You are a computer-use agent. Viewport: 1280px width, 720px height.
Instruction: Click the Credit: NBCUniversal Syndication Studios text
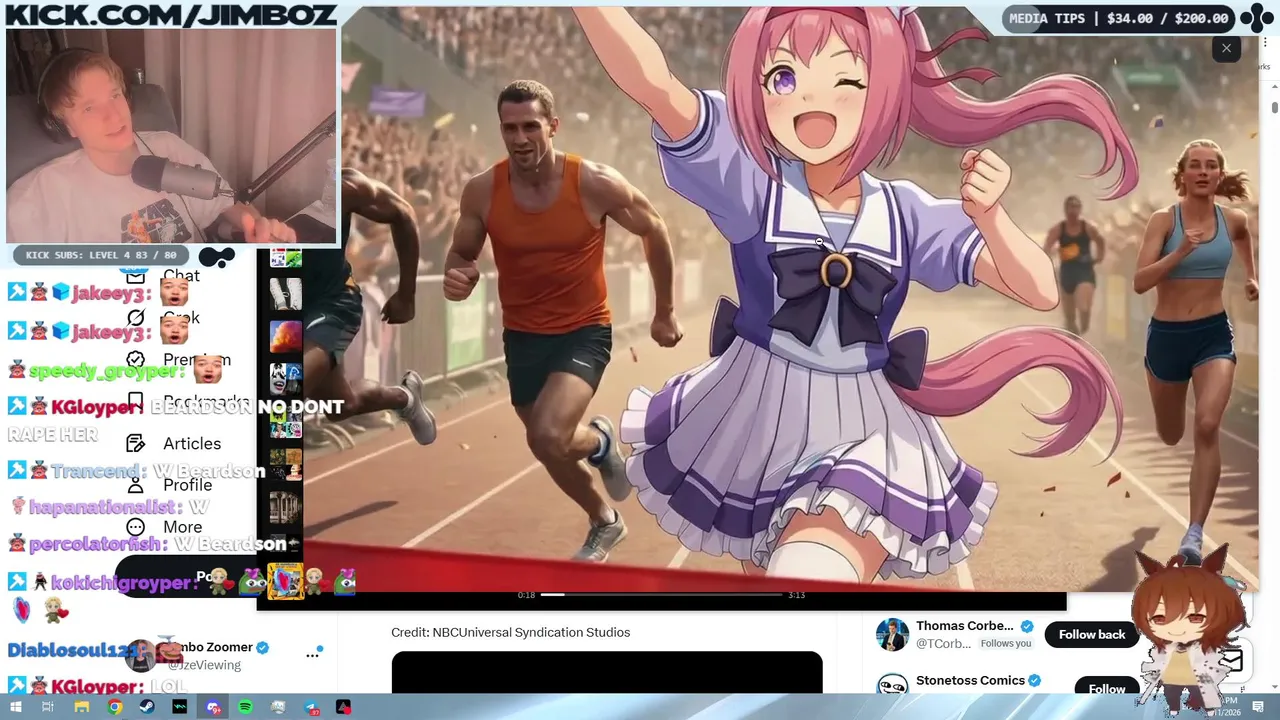click(510, 632)
